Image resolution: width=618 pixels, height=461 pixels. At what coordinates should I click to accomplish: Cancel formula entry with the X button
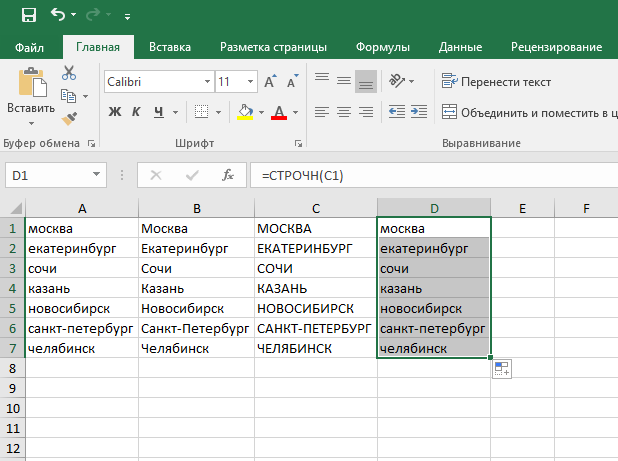156,175
